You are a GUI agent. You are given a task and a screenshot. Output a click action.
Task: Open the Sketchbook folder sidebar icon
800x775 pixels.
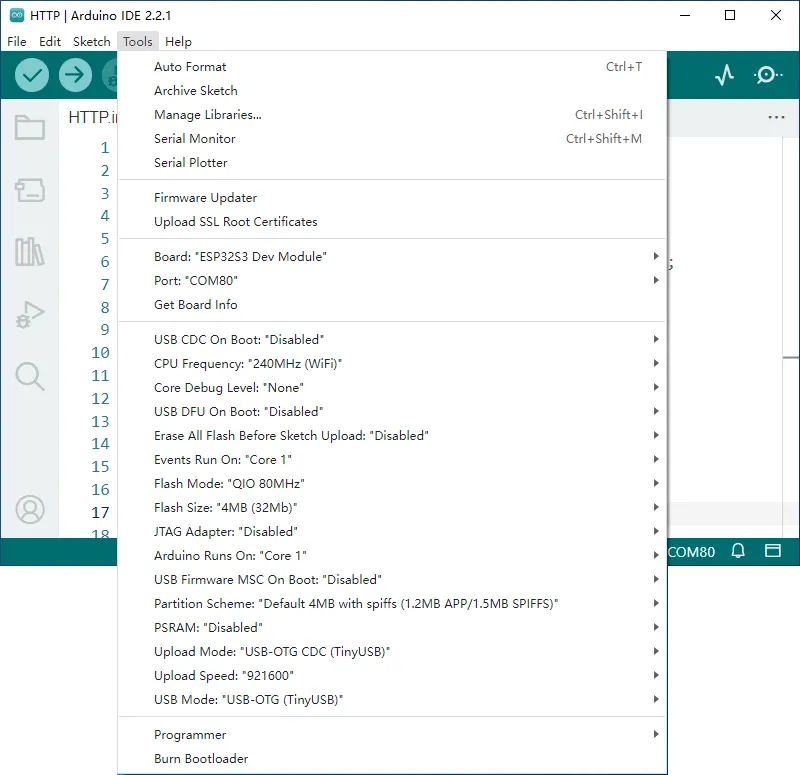point(30,128)
